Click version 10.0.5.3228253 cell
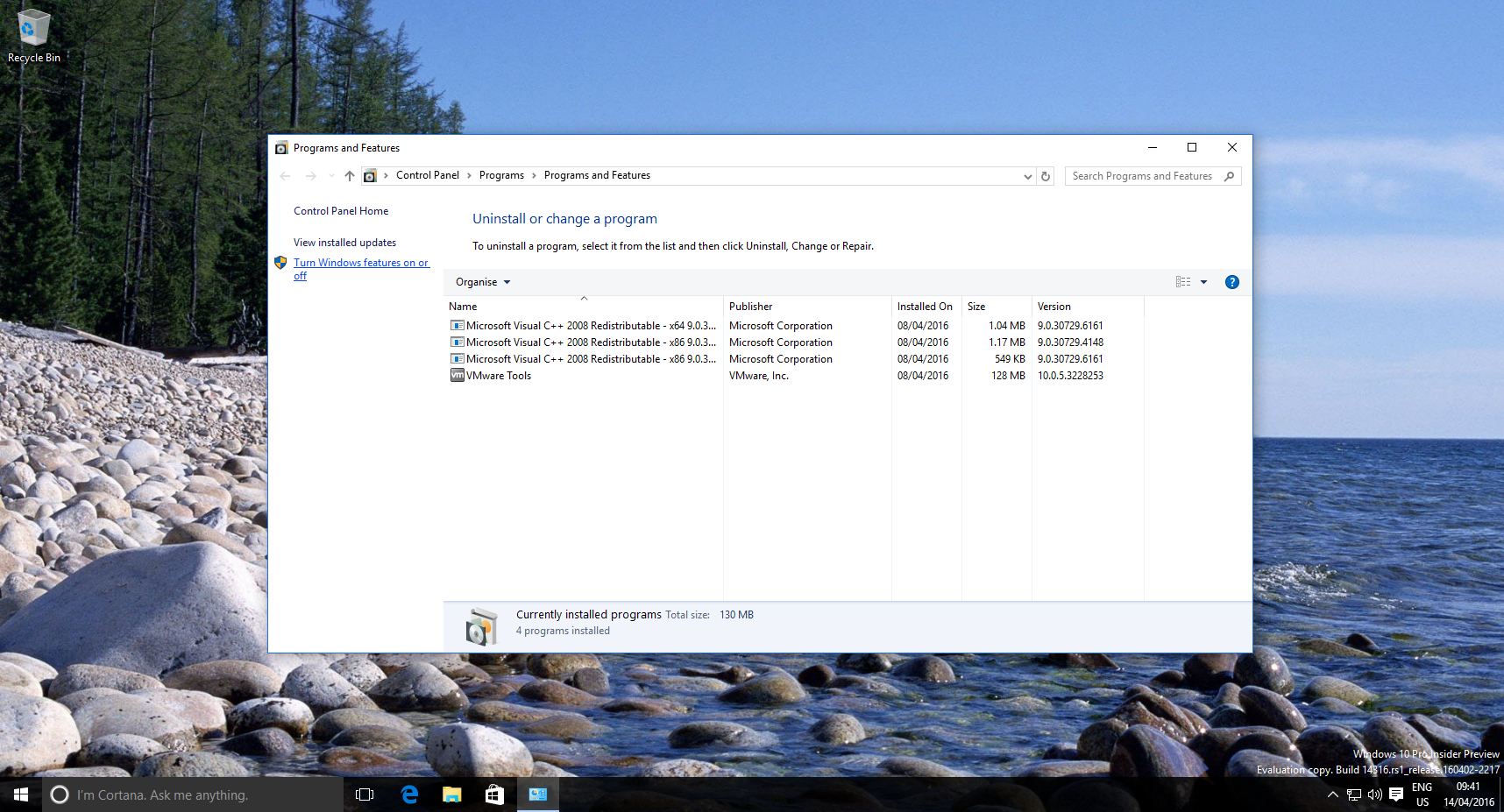 [x=1070, y=376]
